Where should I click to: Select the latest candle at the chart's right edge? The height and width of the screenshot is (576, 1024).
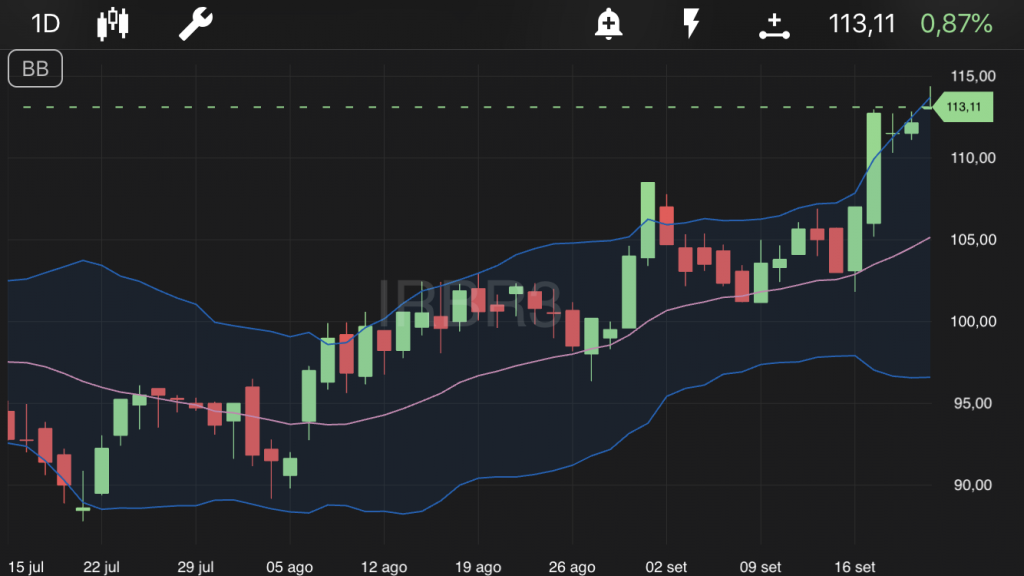coord(930,99)
